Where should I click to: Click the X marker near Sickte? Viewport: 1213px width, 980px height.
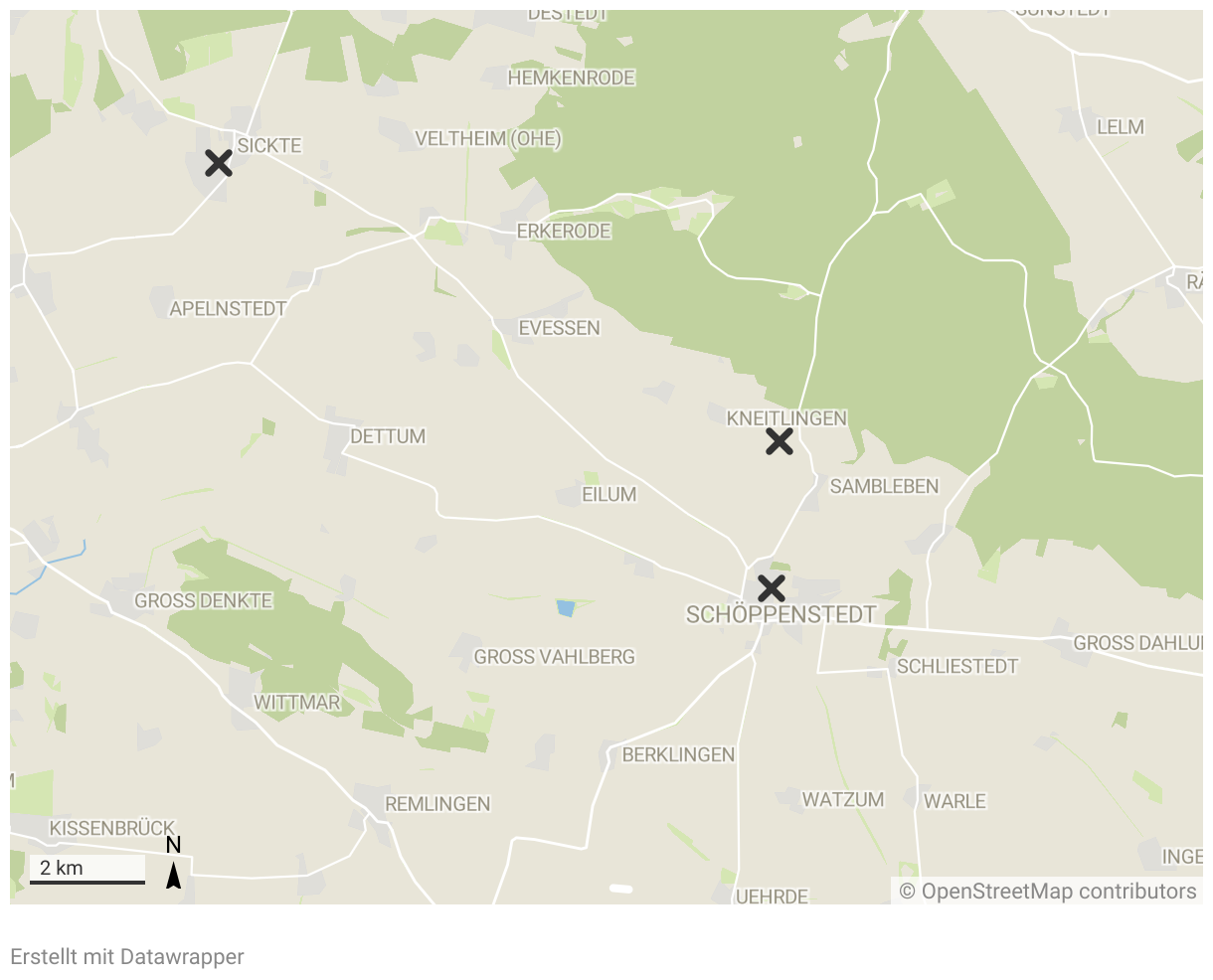(219, 163)
